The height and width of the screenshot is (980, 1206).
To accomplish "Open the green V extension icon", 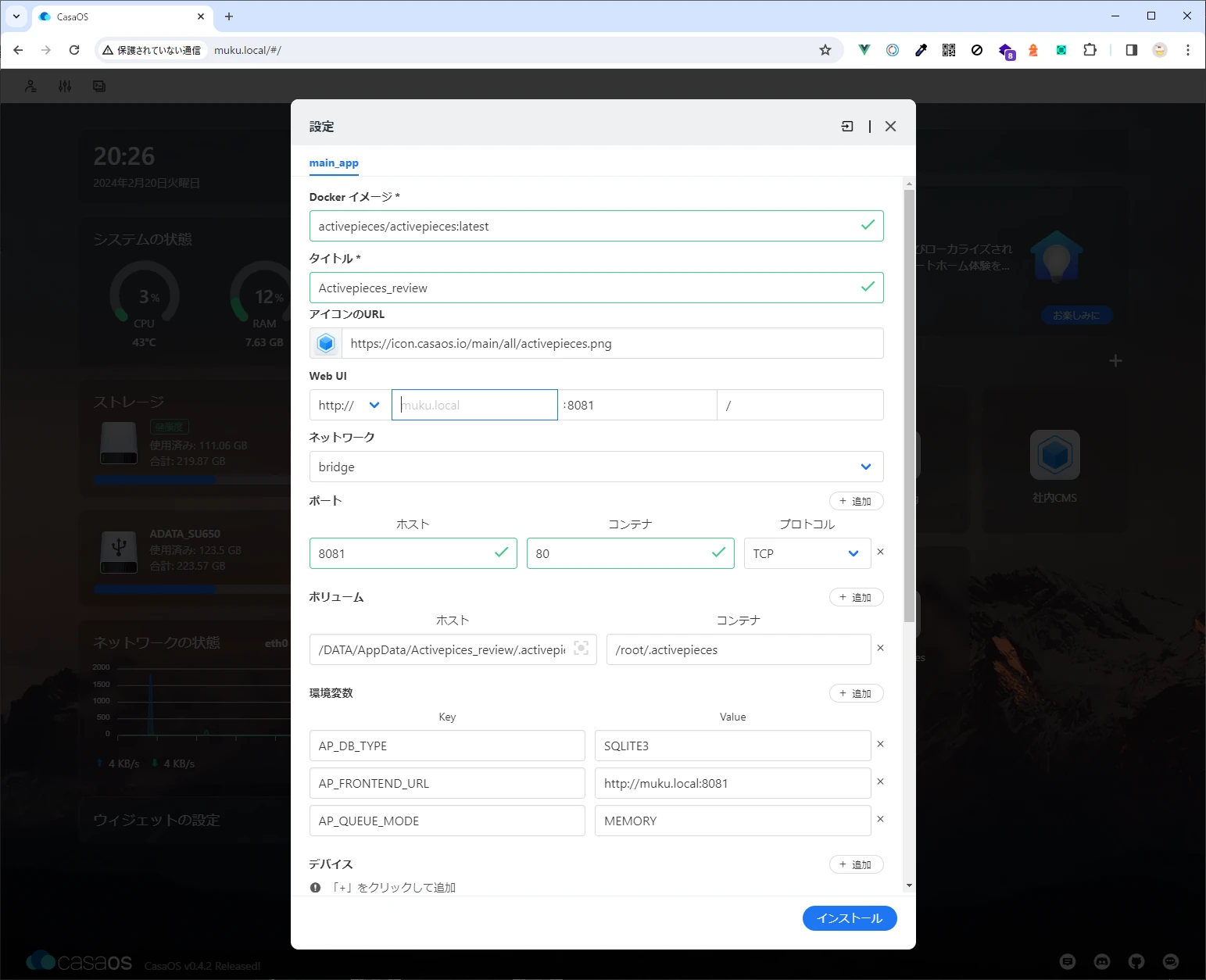I will [864, 50].
